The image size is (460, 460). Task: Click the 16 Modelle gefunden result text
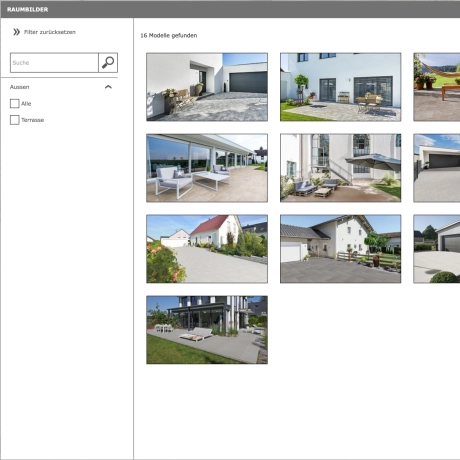pos(169,35)
